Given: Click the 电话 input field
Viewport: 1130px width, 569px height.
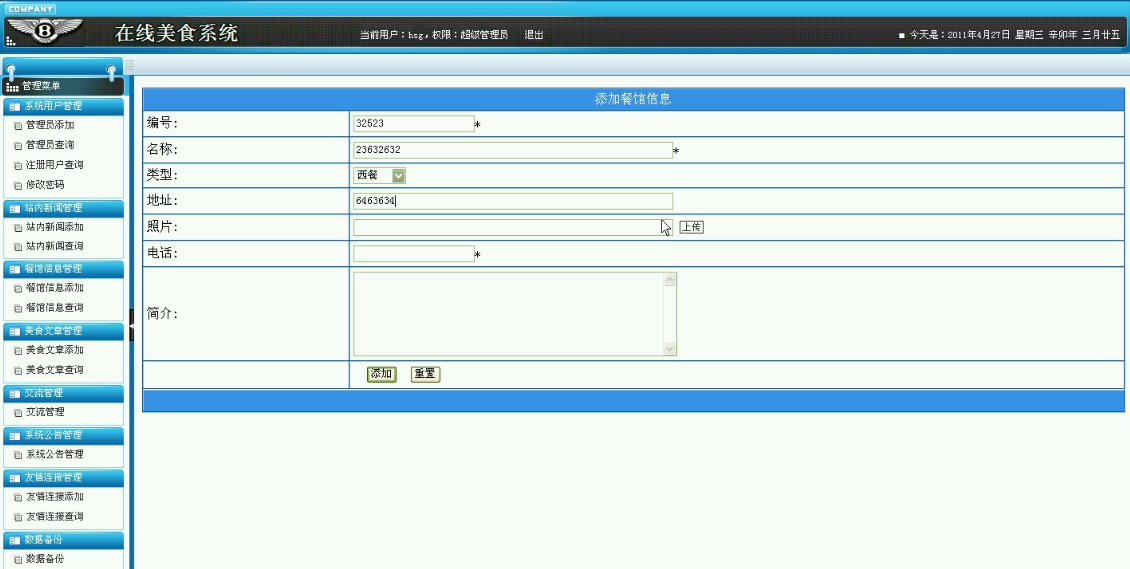Looking at the screenshot, I should coord(414,254).
